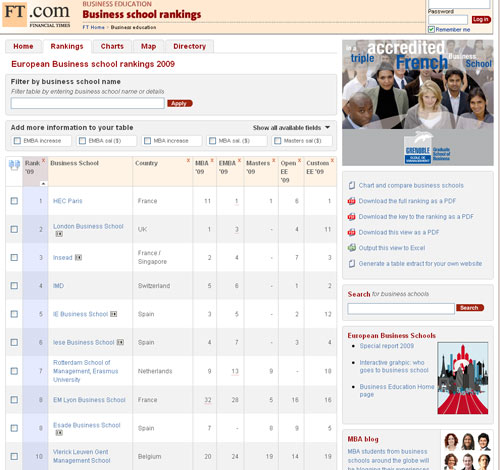Click the info icon next to Iese Business School
The width and height of the screenshot is (500, 470).
tap(120, 342)
